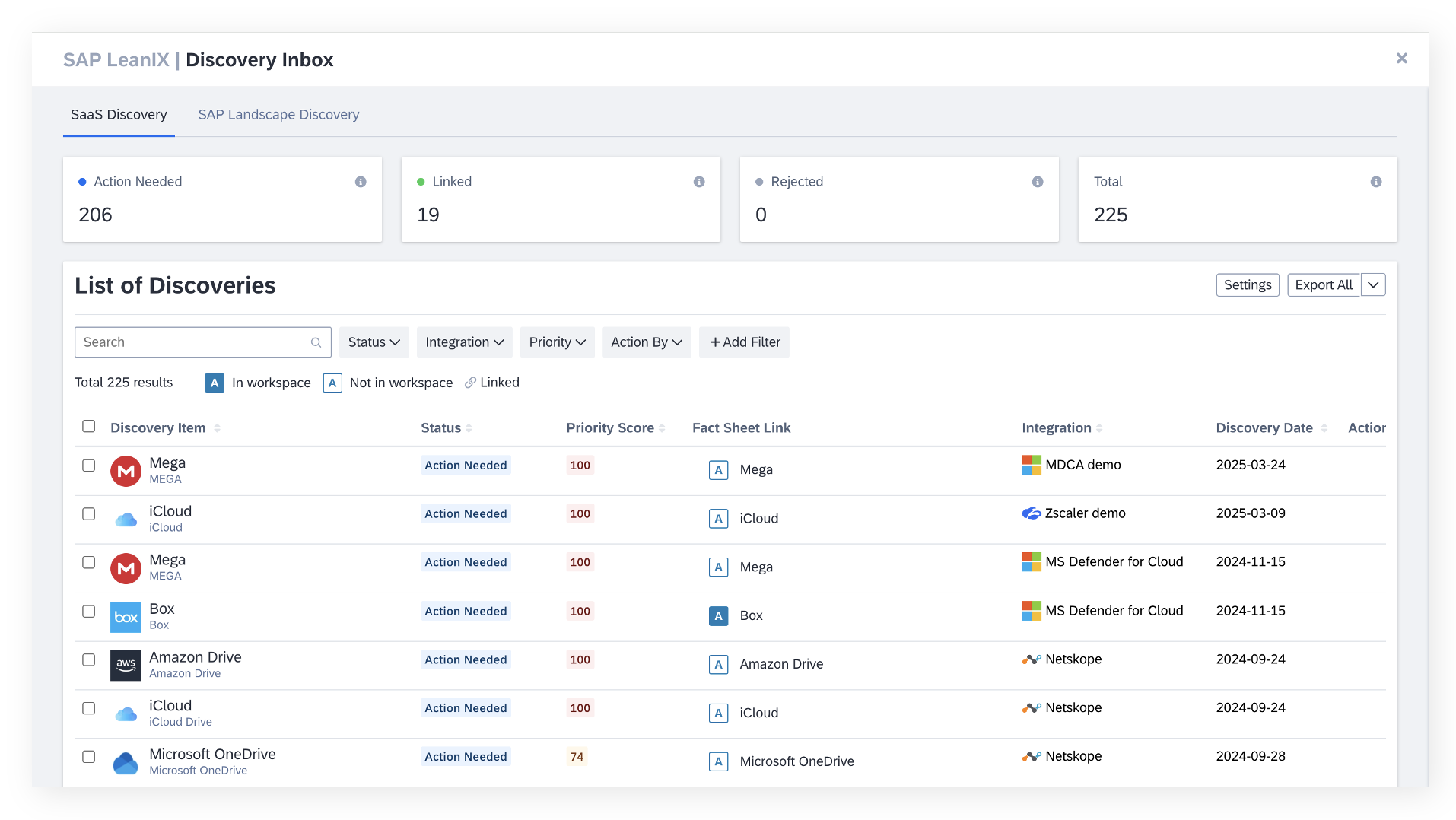Open the Amazon Drive fact sheet link
Viewport: 1456px width, 820px height.
[x=781, y=664]
